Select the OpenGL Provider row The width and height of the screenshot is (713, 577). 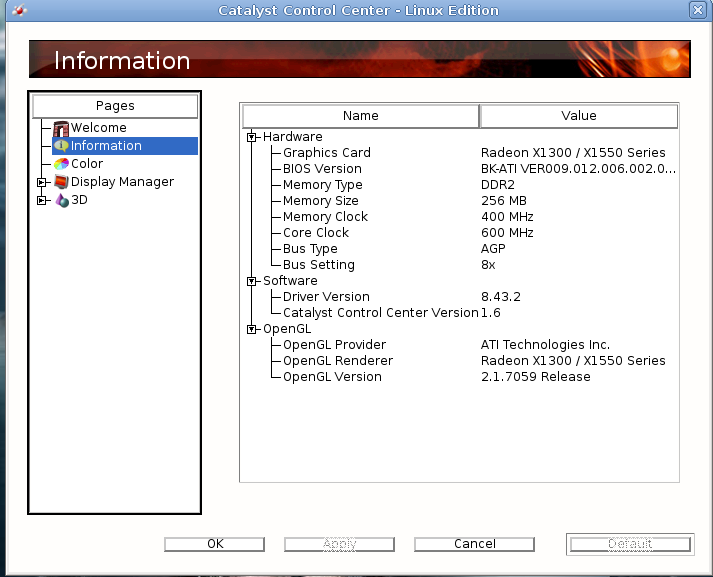(460, 345)
